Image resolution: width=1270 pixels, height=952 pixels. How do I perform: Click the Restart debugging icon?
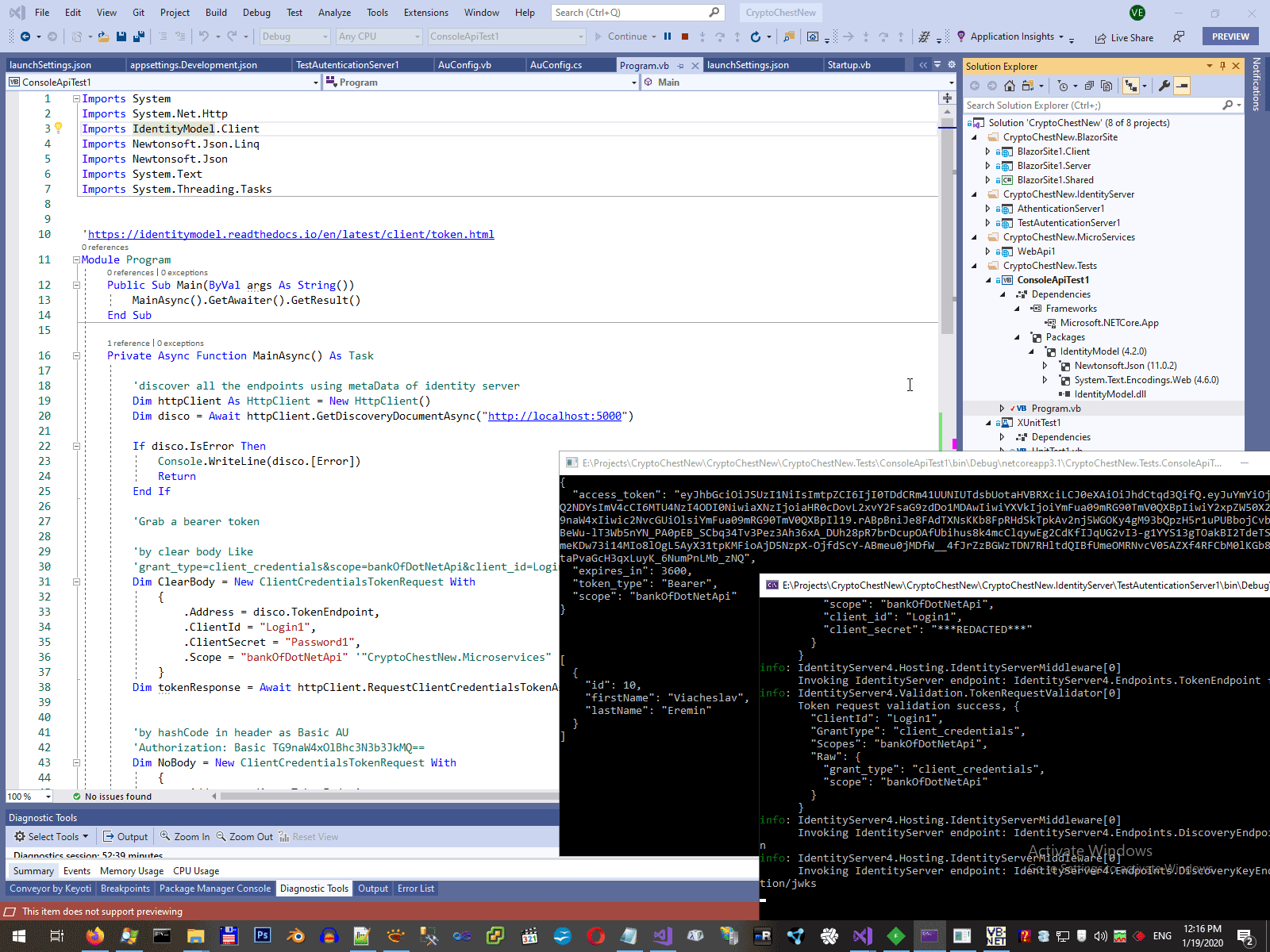[x=756, y=36]
